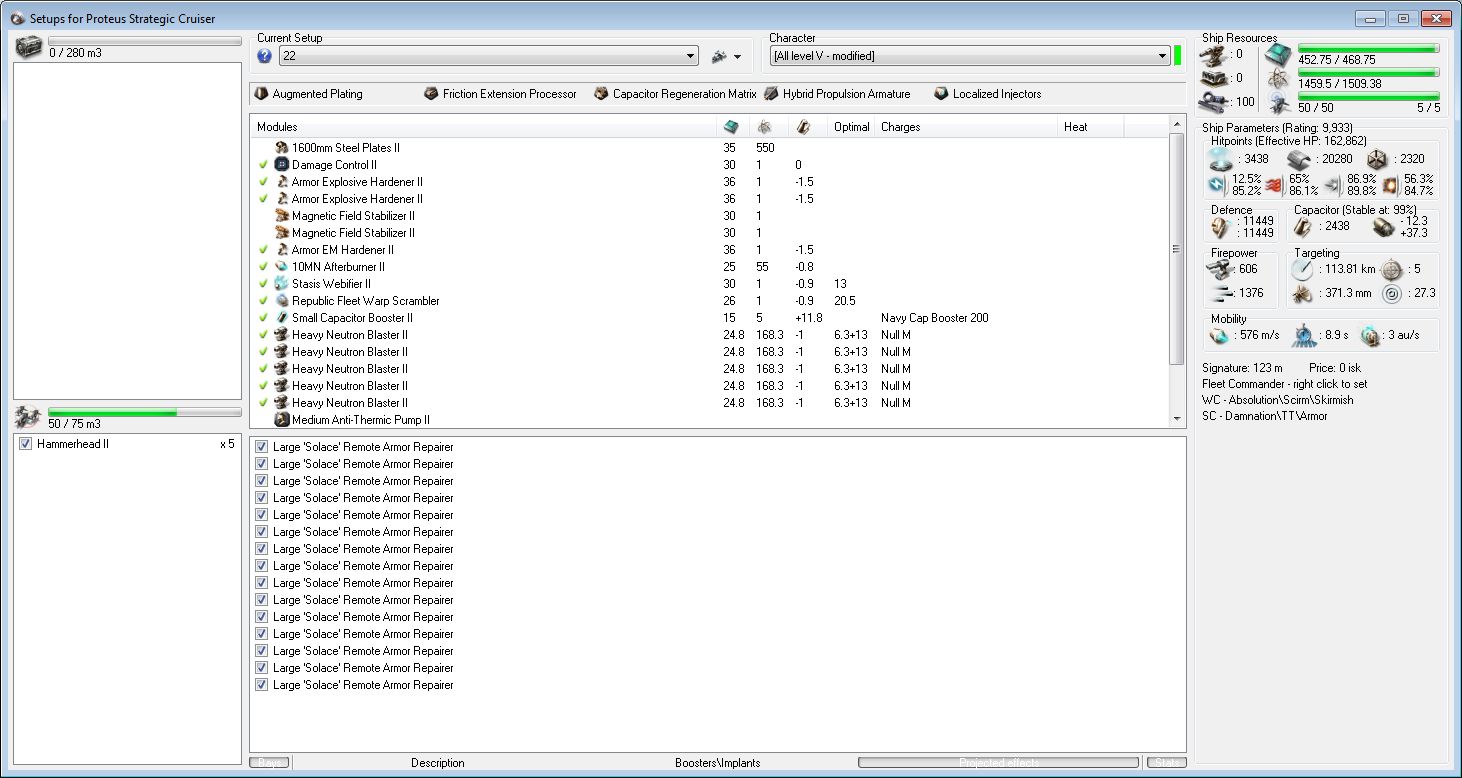Image resolution: width=1462 pixels, height=778 pixels.
Task: Toggle the Damage Control II active checkmark
Action: (264, 165)
